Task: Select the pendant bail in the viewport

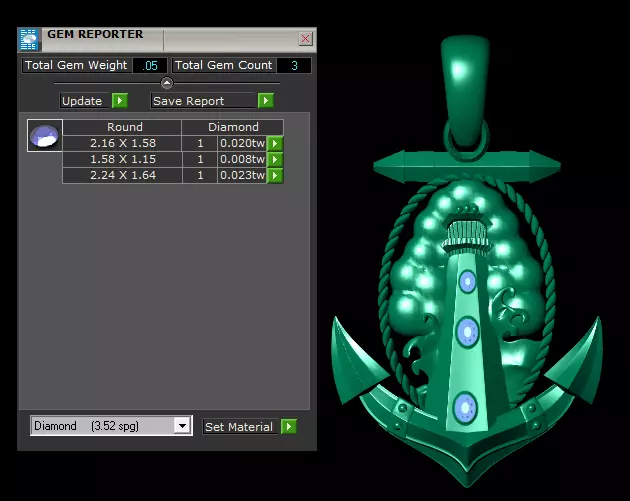Action: pyautogui.click(x=465, y=90)
